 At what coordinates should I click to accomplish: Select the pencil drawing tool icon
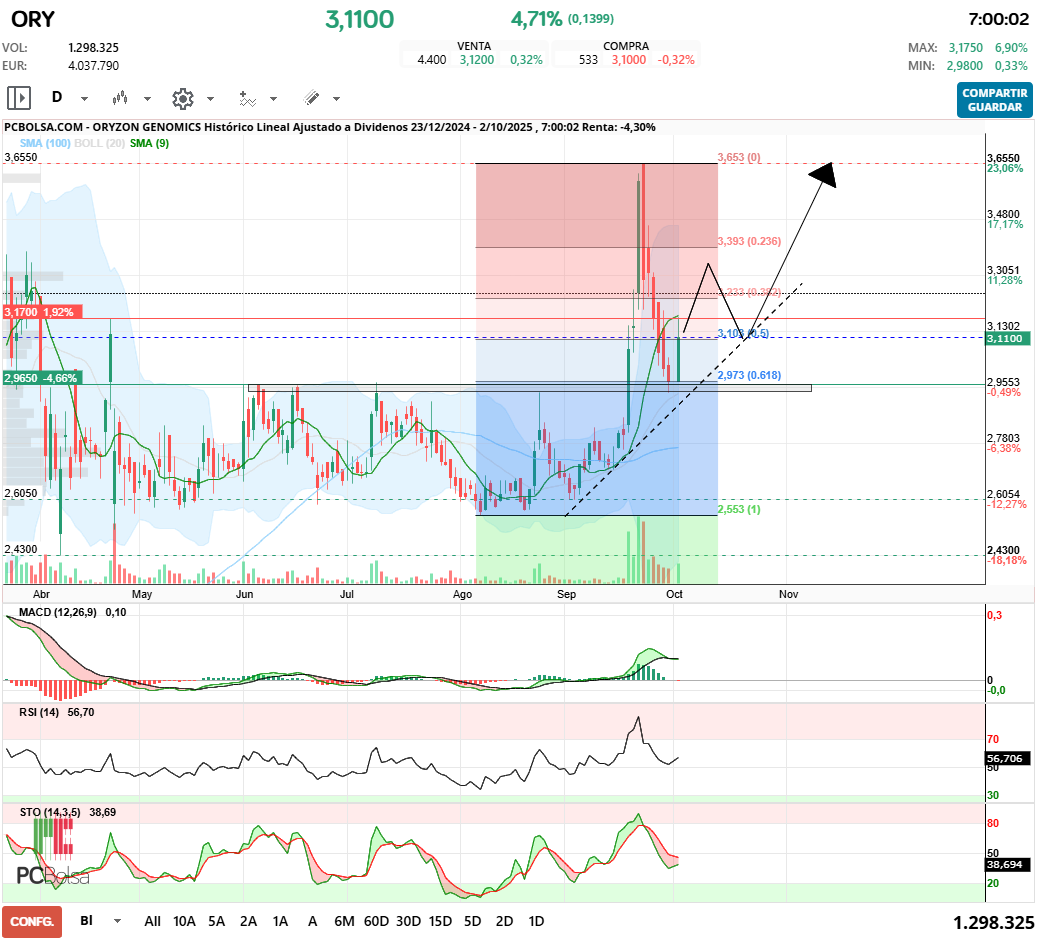click(311, 98)
